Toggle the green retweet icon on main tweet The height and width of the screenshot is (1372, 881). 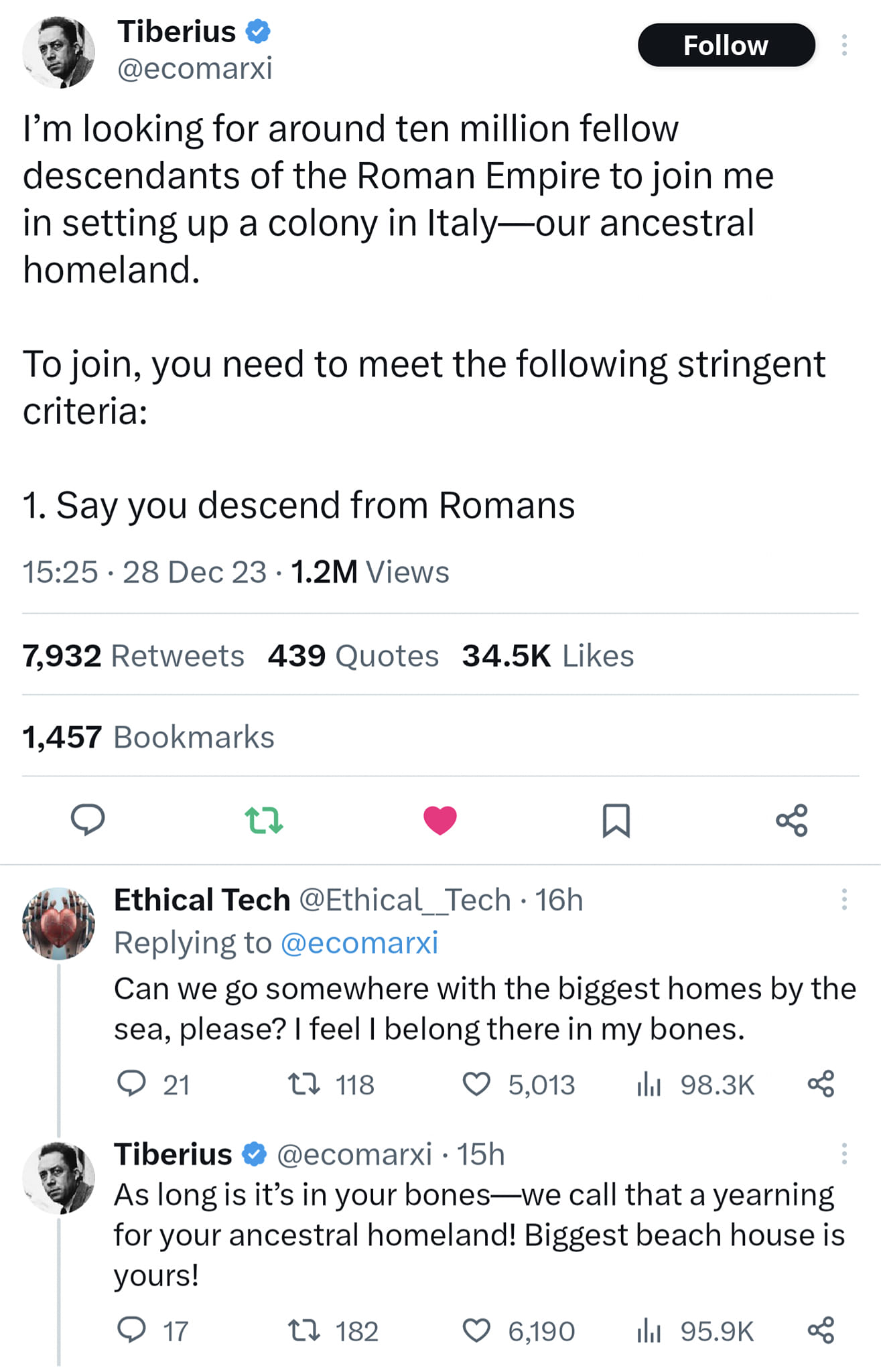pyautogui.click(x=264, y=819)
